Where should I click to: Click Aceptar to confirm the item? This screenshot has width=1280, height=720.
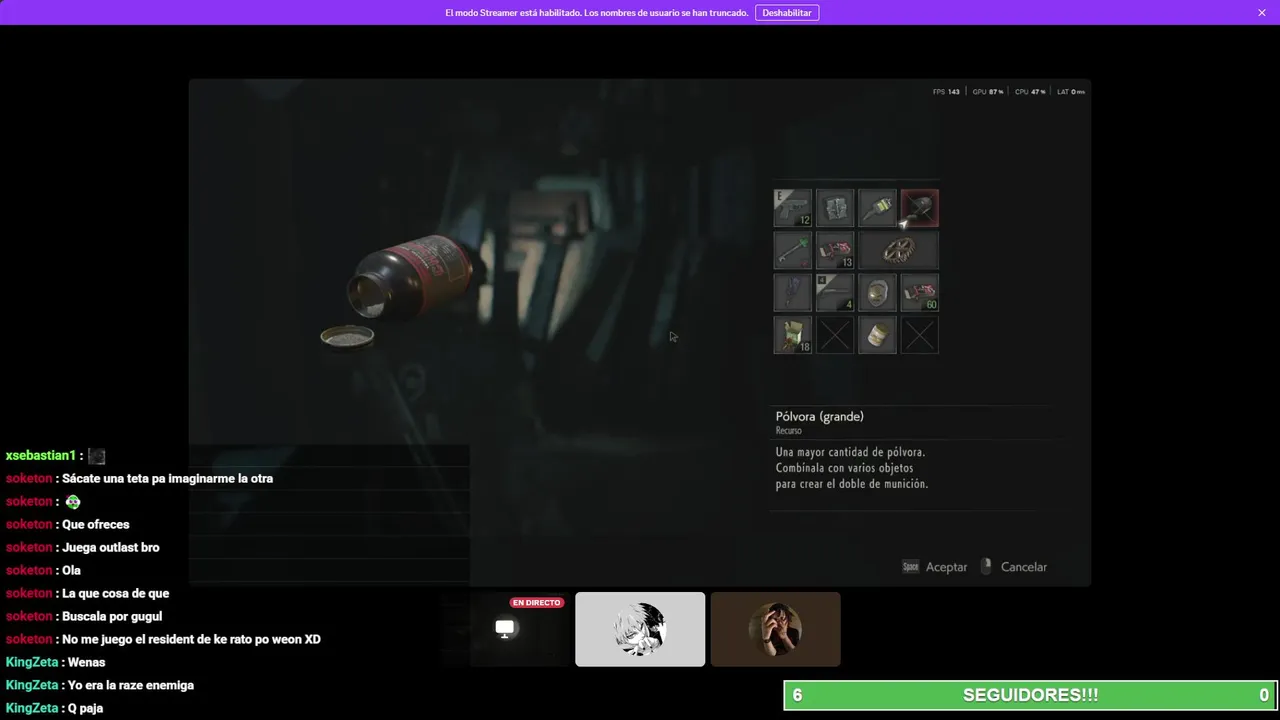click(x=946, y=567)
